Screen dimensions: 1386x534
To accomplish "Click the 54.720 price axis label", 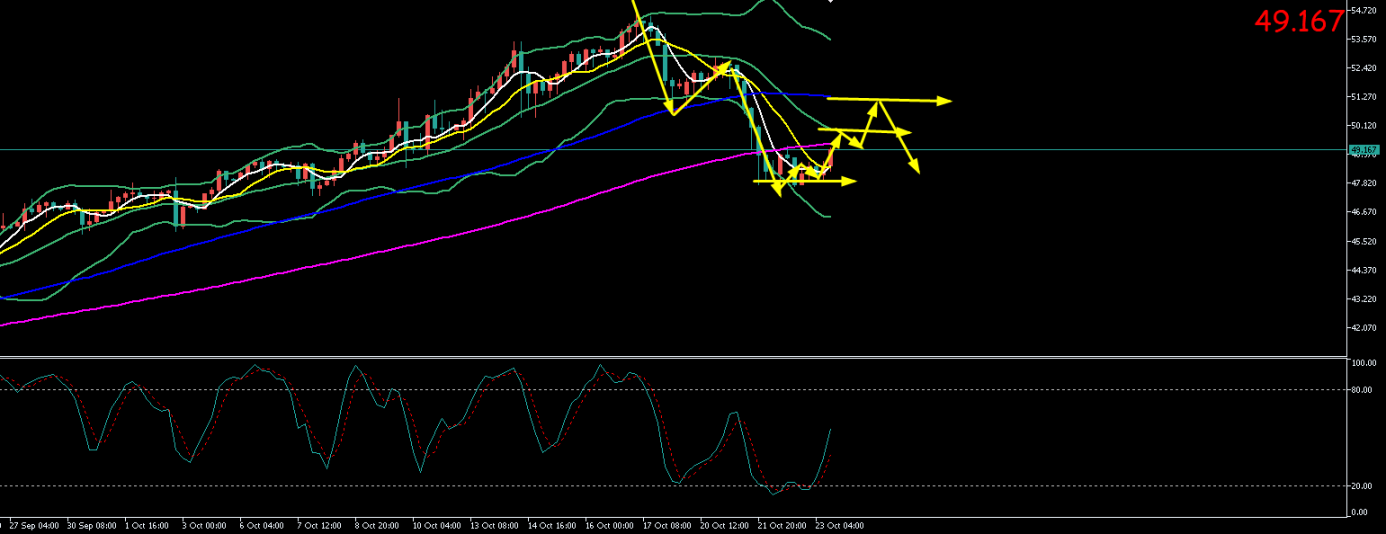I will coord(1365,10).
